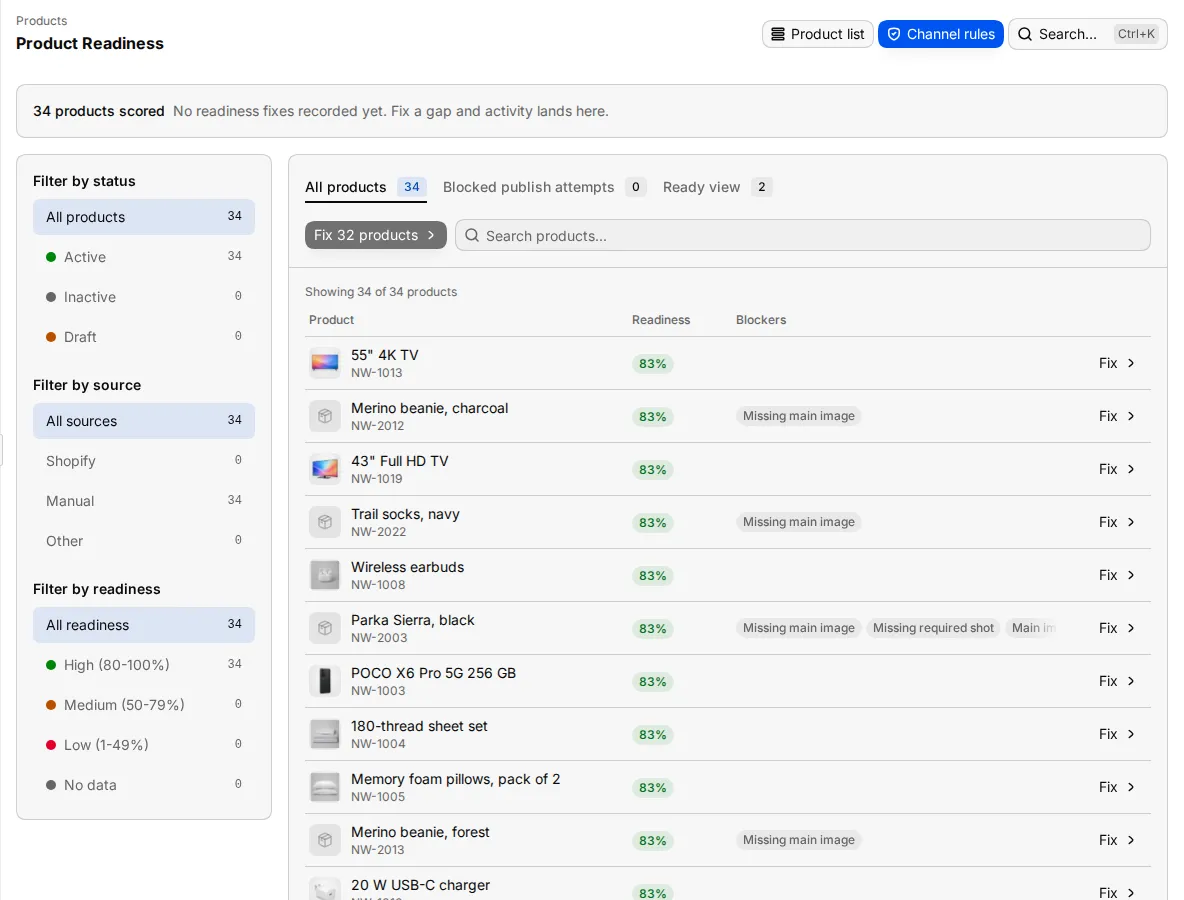1184x900 pixels.
Task: Click Missing required shot tag on Parka Sierra
Action: click(x=933, y=627)
